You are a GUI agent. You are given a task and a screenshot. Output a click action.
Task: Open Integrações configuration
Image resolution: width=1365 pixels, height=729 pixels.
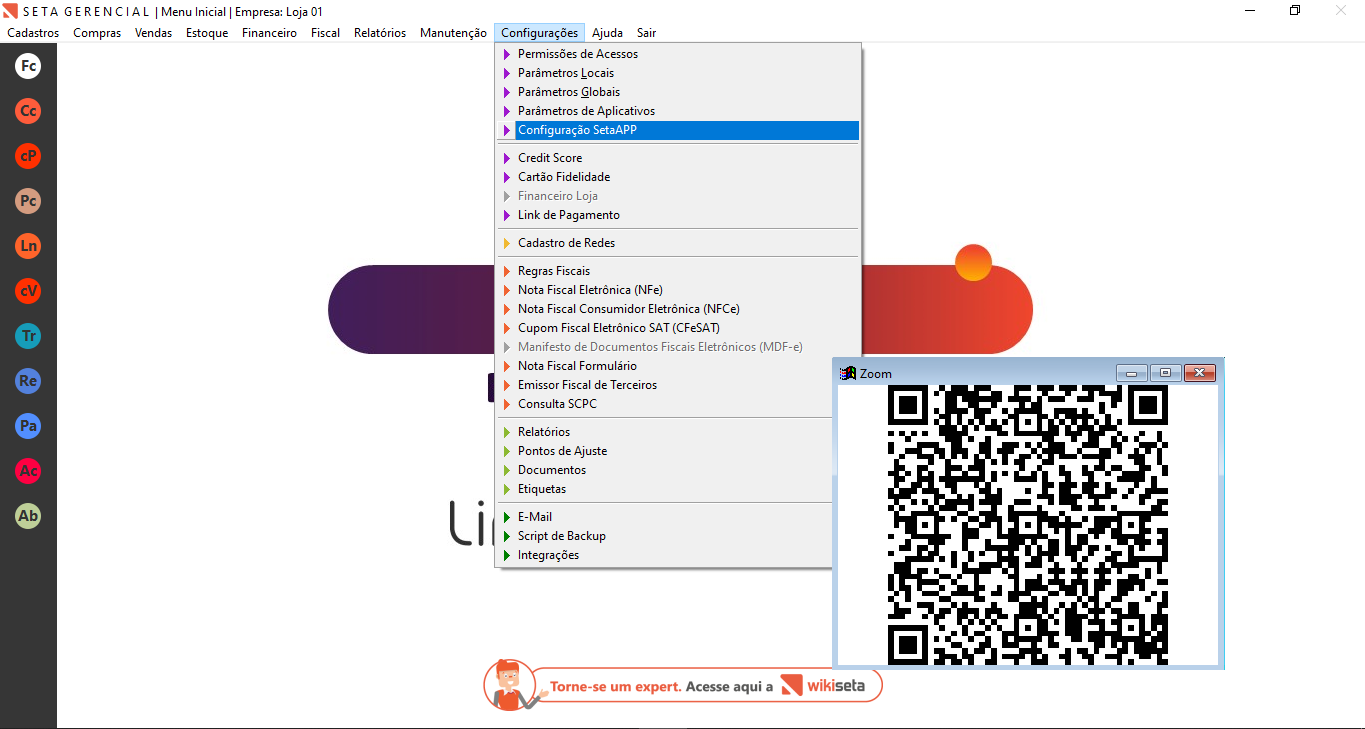click(665, 555)
